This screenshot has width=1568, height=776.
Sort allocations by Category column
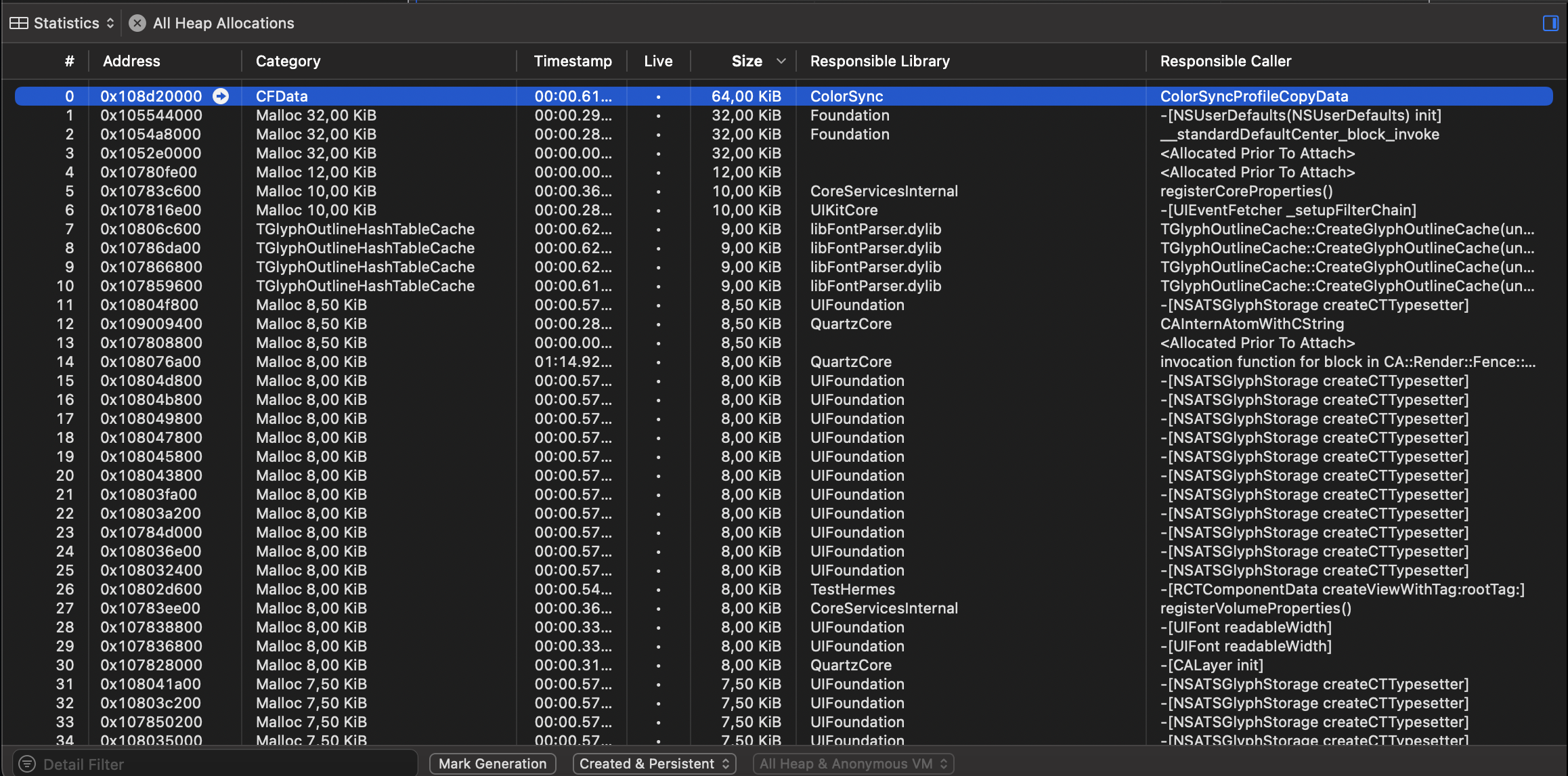click(x=288, y=61)
